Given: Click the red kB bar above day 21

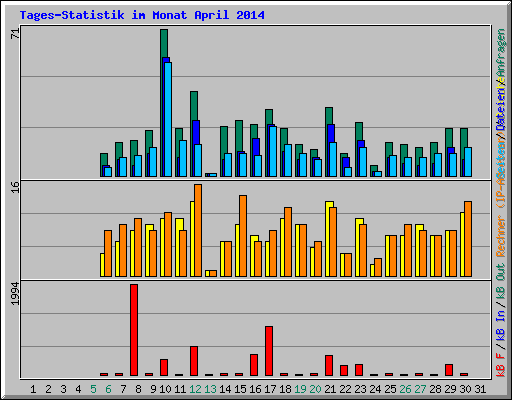Looking at the screenshot, I should (329, 366).
